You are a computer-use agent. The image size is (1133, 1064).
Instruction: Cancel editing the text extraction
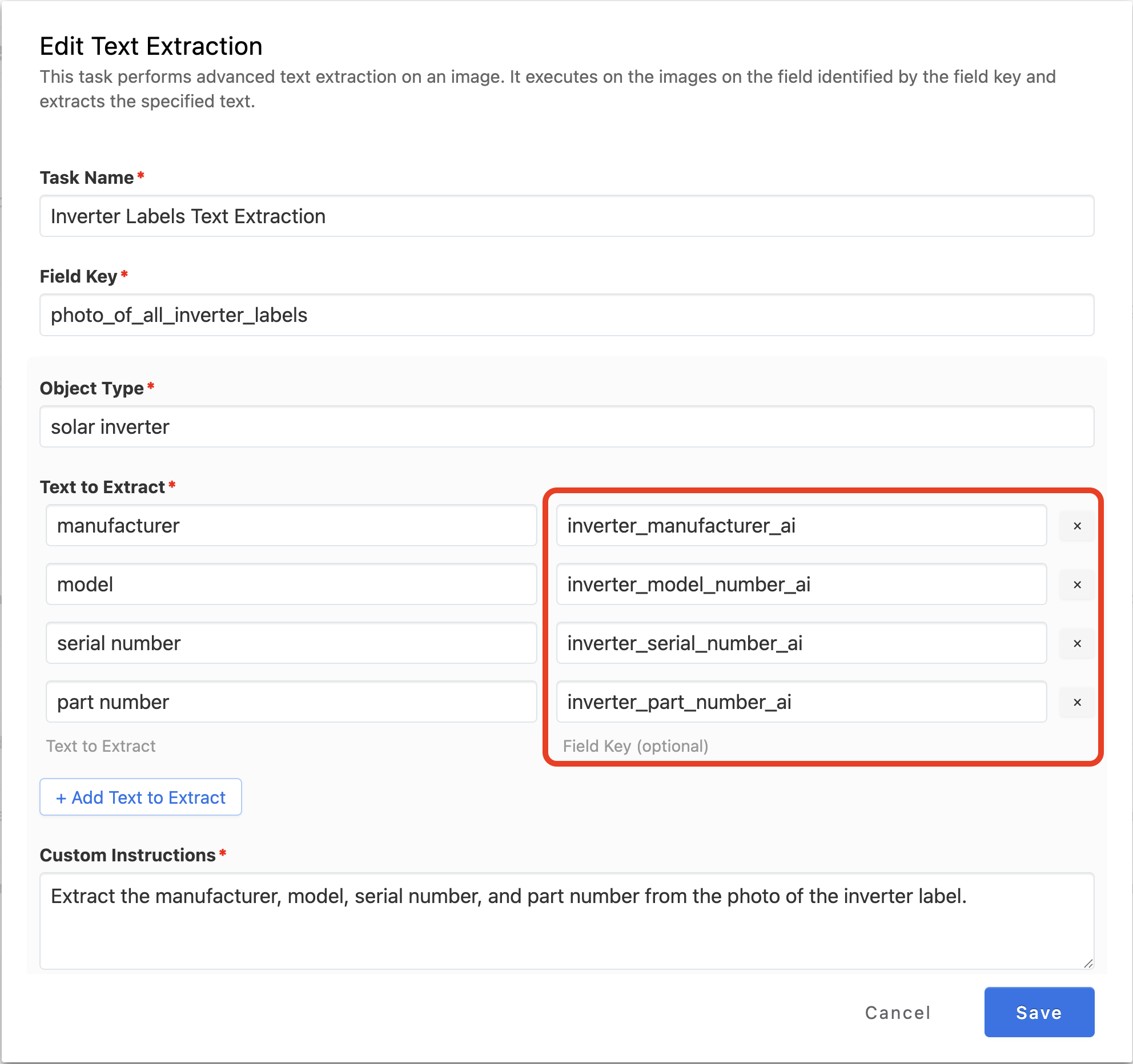click(x=898, y=1012)
